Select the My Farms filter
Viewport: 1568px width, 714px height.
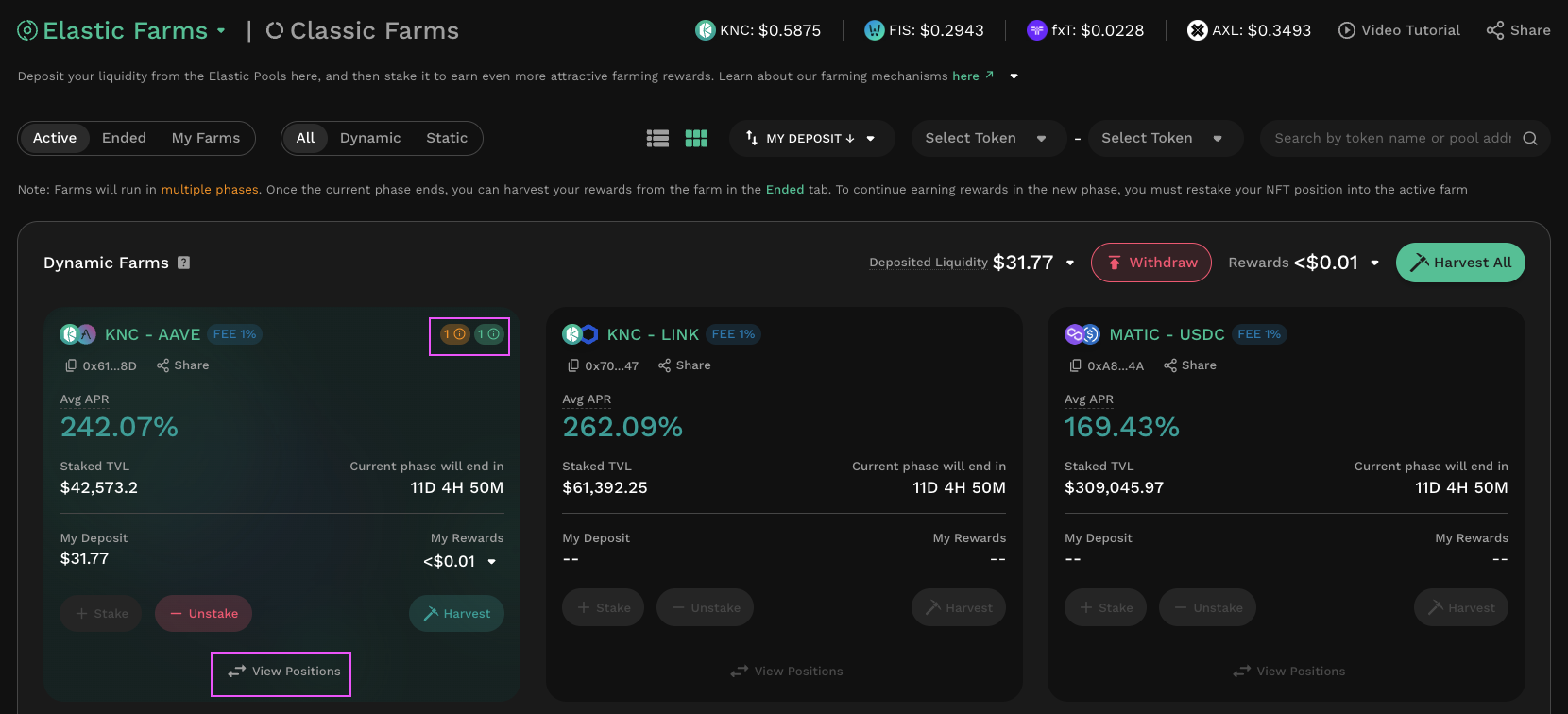click(x=206, y=138)
